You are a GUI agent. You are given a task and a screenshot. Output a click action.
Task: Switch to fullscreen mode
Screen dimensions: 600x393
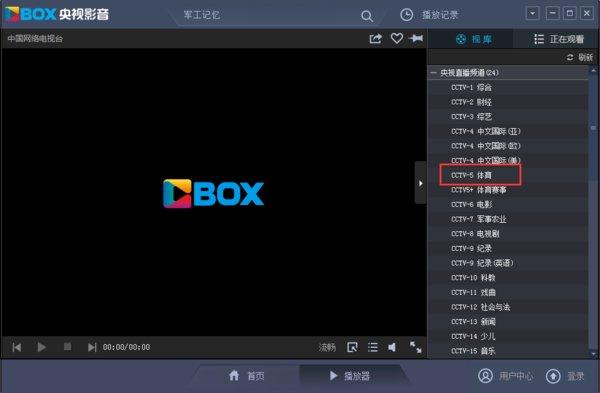pyautogui.click(x=416, y=347)
